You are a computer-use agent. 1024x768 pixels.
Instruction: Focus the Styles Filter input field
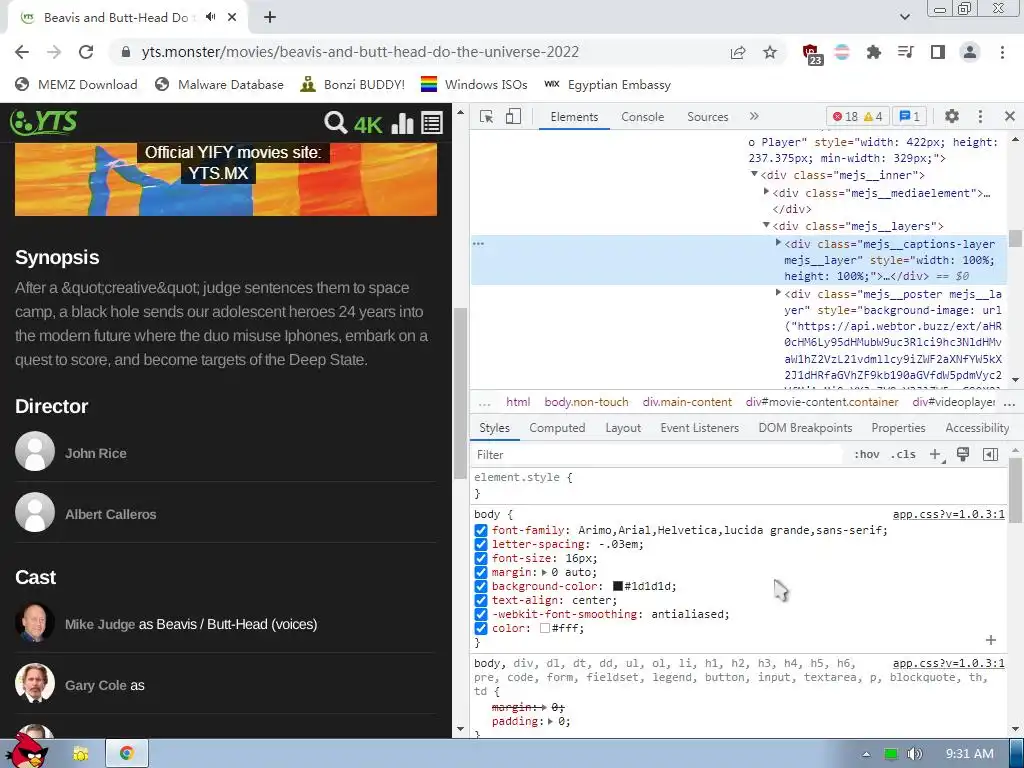click(x=658, y=455)
